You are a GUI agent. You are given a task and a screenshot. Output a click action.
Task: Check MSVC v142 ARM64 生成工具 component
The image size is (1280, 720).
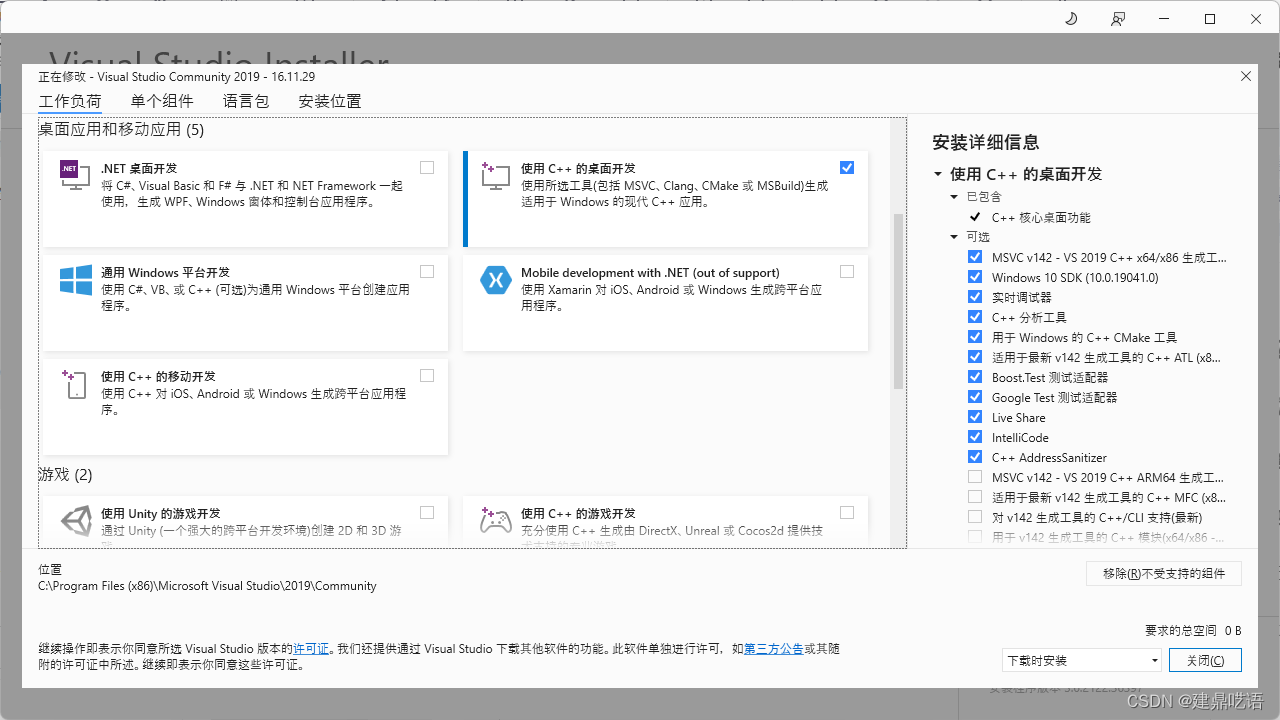point(975,477)
